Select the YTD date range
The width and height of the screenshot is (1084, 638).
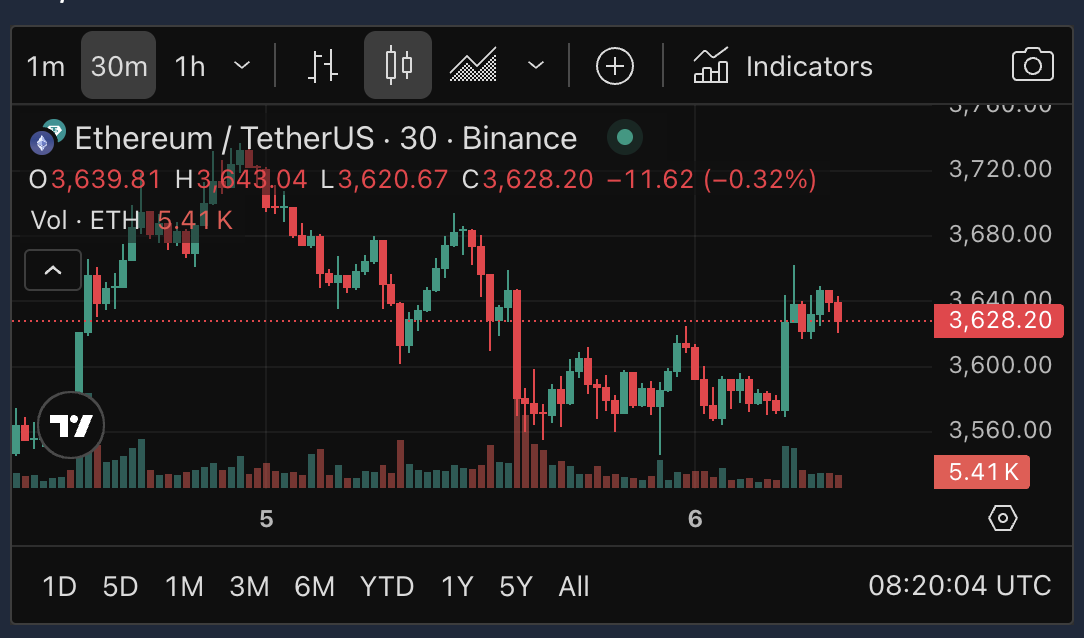pyautogui.click(x=387, y=586)
